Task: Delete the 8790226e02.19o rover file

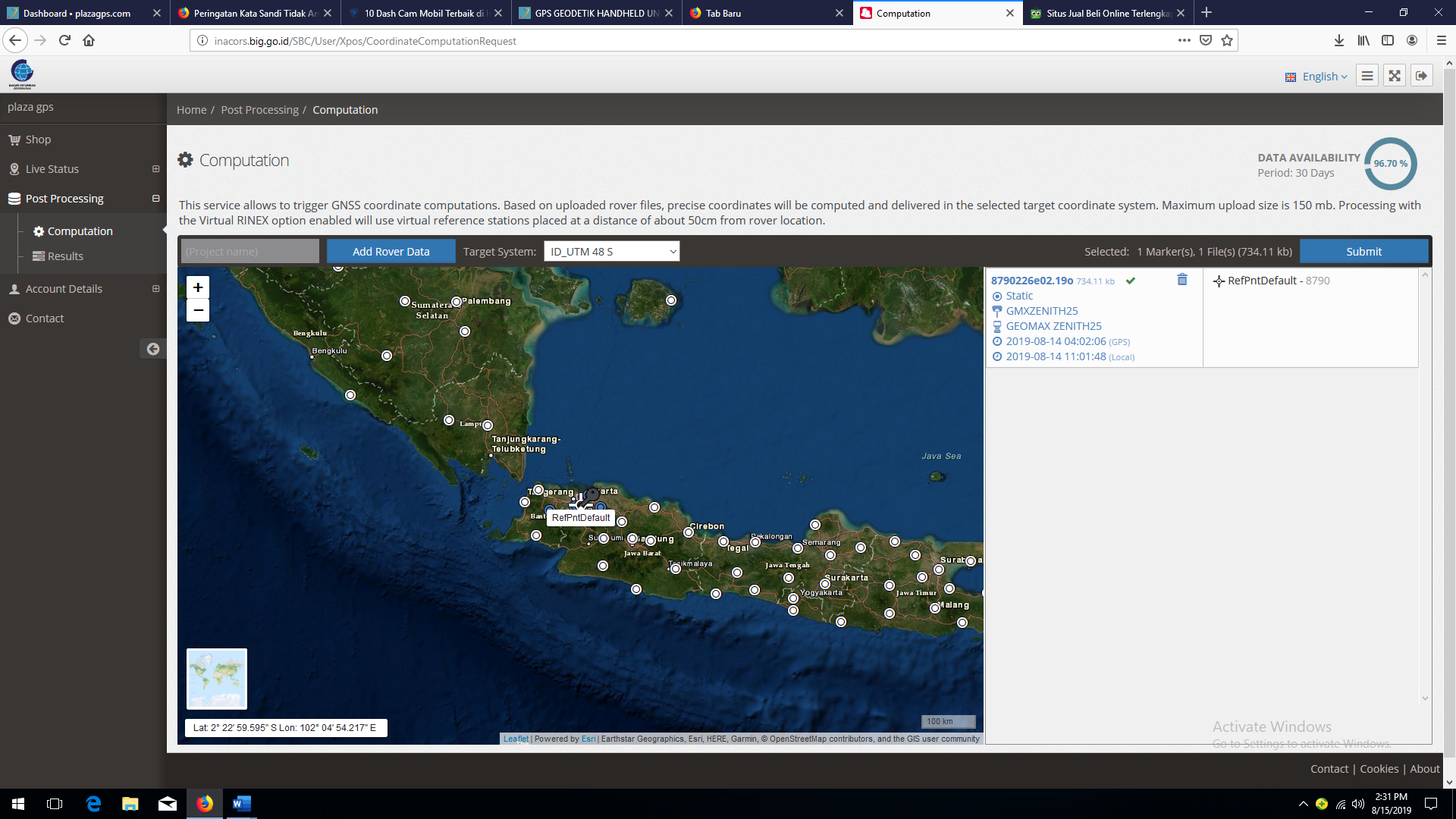Action: point(1181,280)
